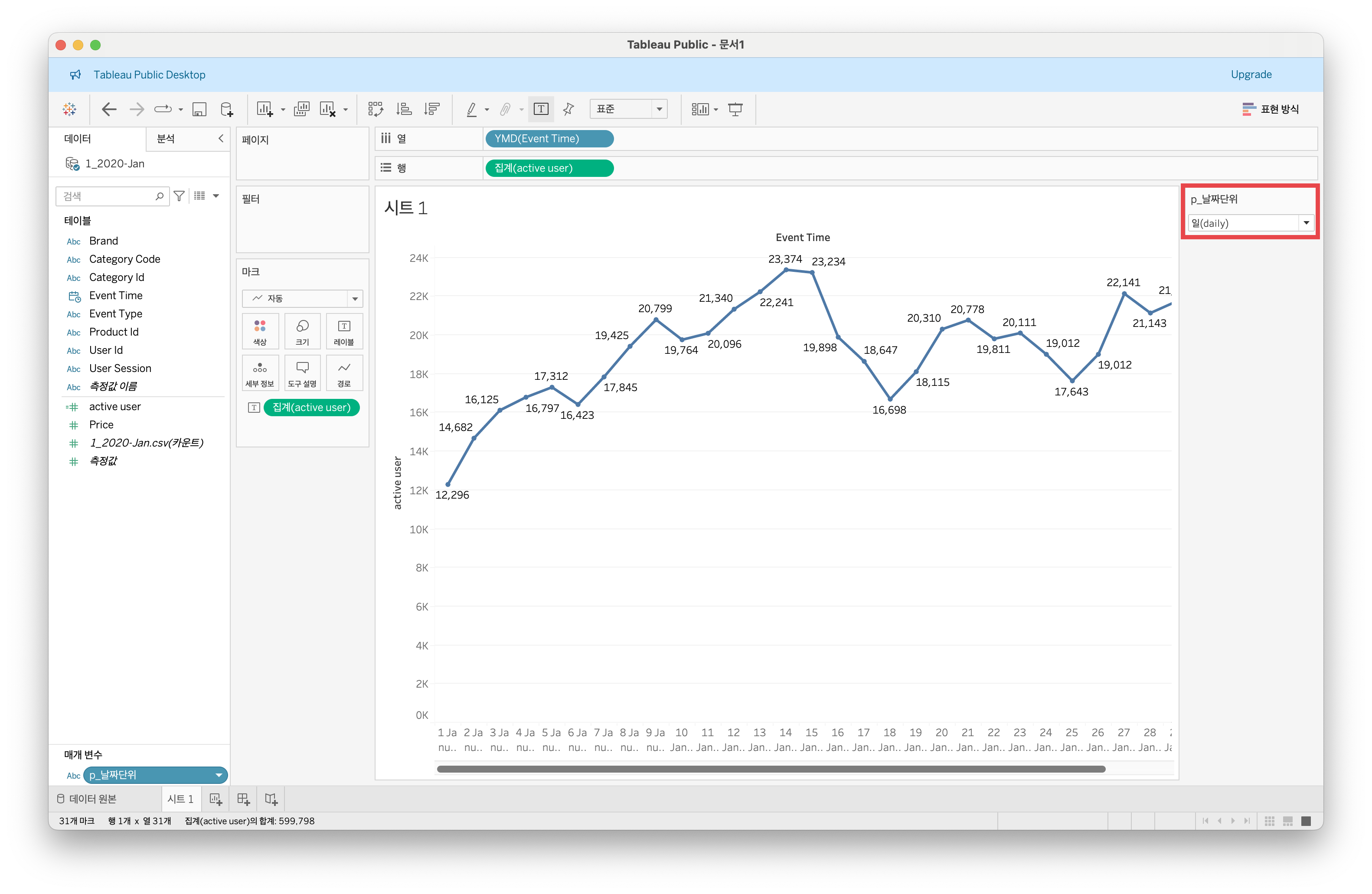The height and width of the screenshot is (894, 1372).
Task: Click the Add new data source icon
Action: point(226,109)
